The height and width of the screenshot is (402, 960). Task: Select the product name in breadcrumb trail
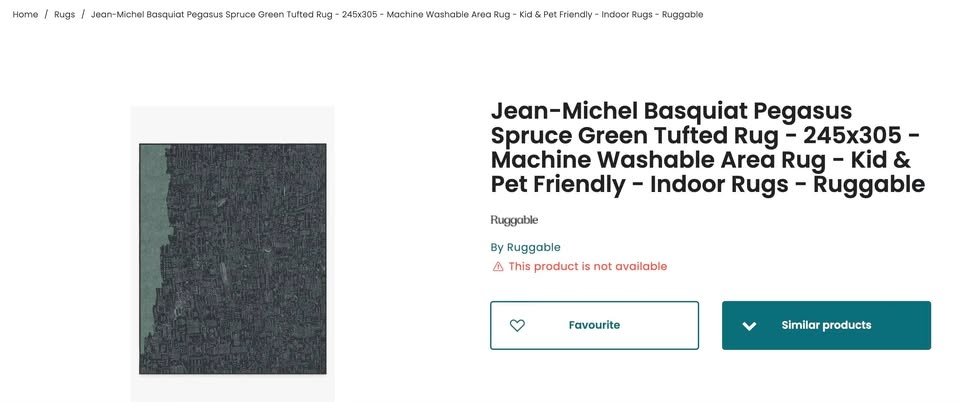point(396,15)
